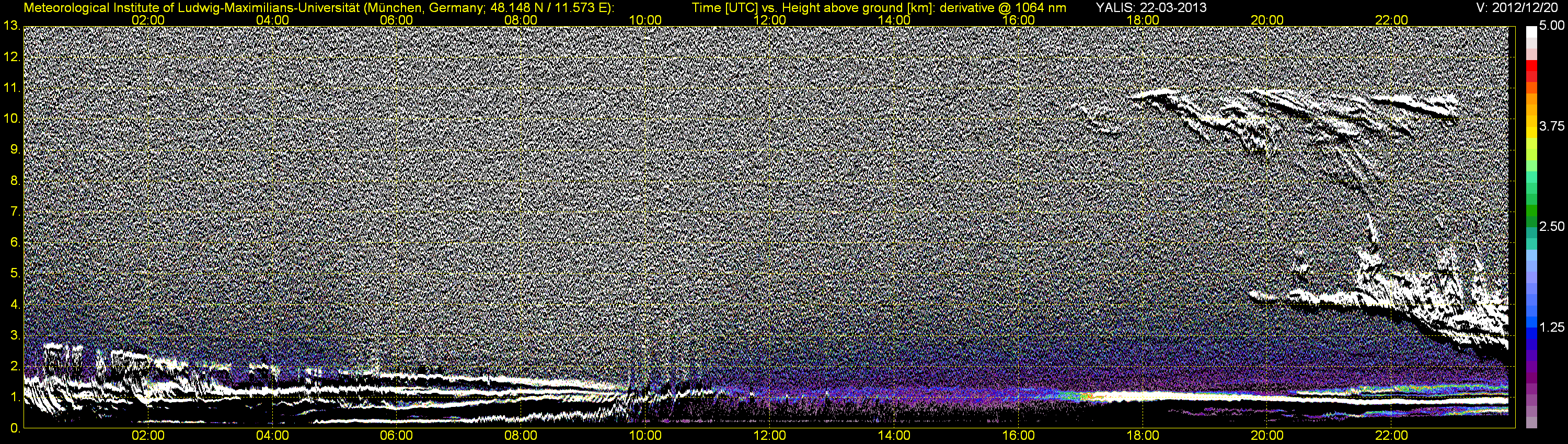Click the 20:00 label on the upper time axis
Viewport: 1568px width, 444px height.
pyautogui.click(x=1267, y=20)
